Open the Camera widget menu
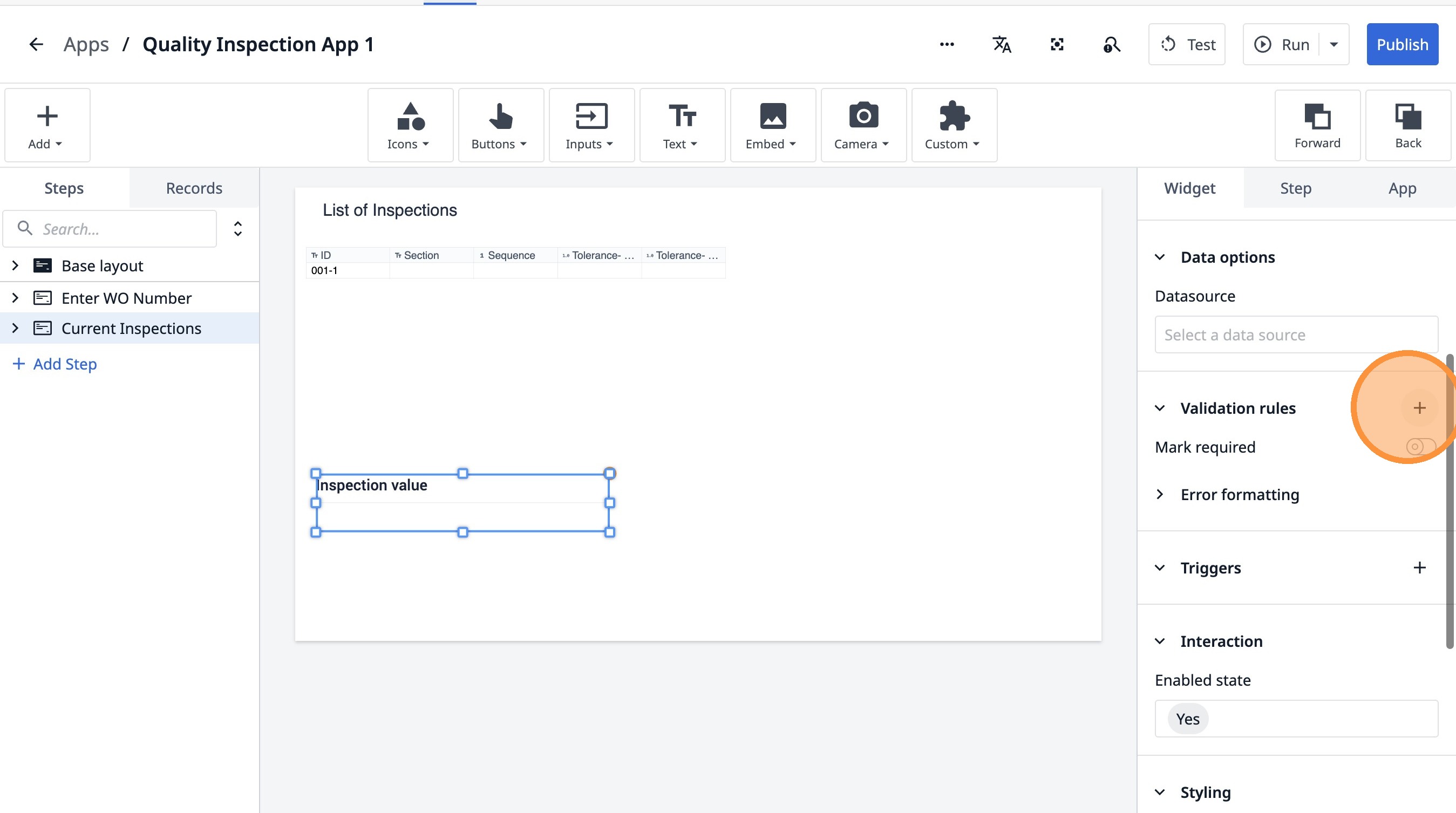Screen dimensions: 1456x813 [x=862, y=125]
